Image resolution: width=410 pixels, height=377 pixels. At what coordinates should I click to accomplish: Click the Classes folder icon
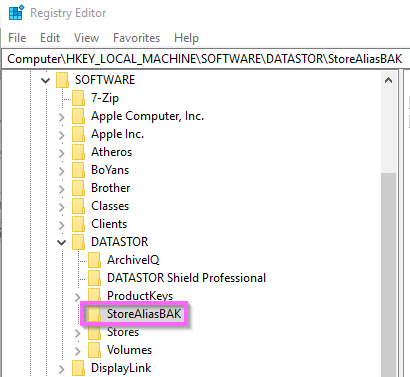click(x=78, y=206)
